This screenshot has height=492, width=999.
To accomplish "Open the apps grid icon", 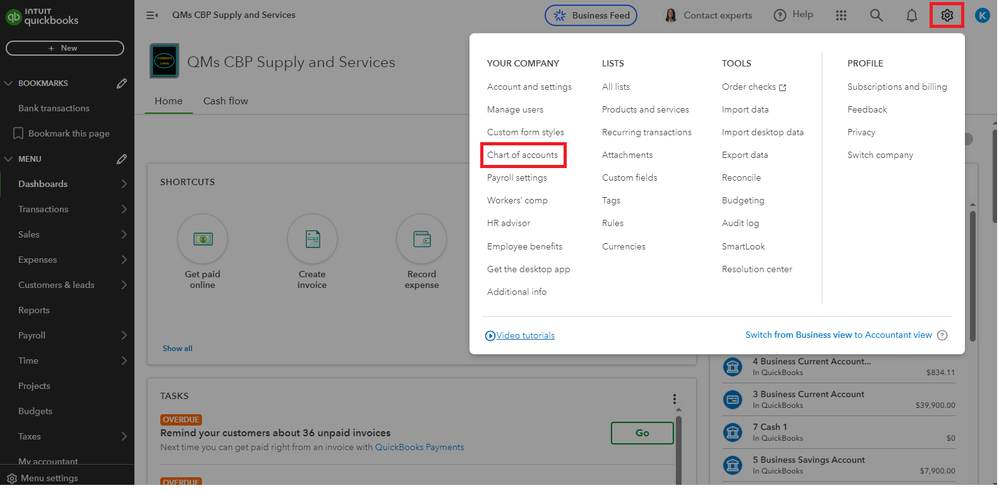I will 841,15.
